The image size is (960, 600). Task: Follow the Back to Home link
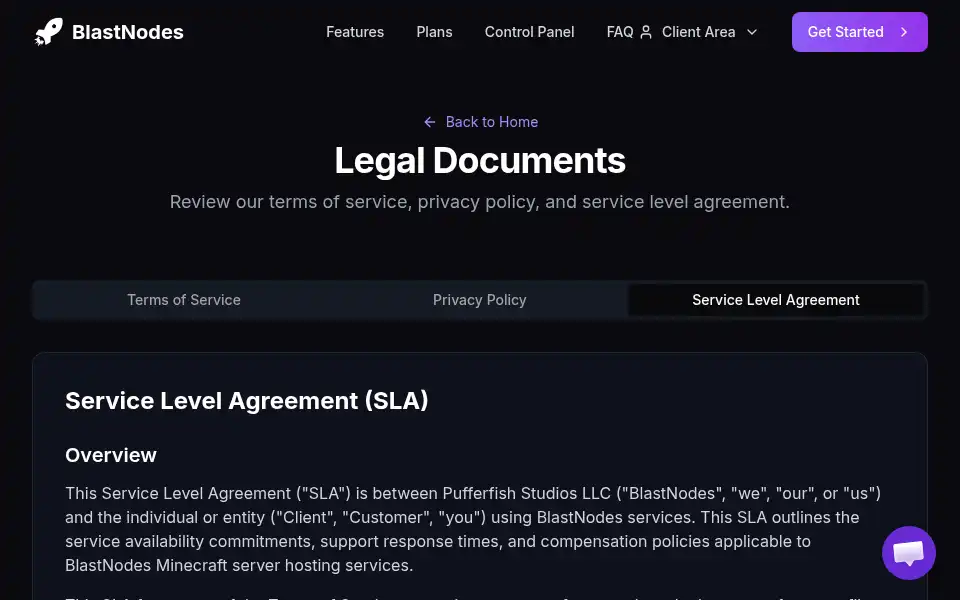pyautogui.click(x=481, y=122)
